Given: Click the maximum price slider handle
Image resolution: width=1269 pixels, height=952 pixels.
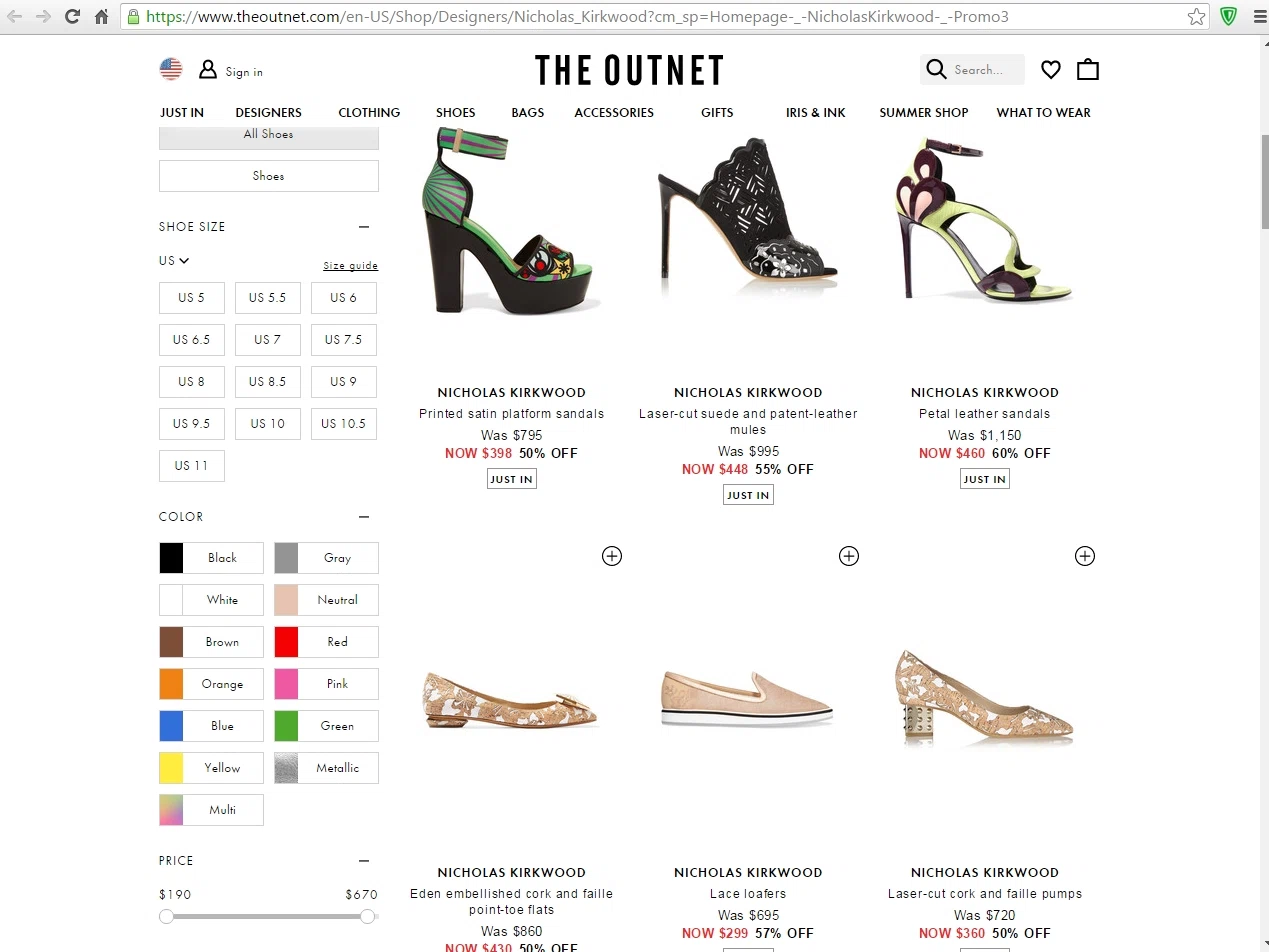Looking at the screenshot, I should (x=367, y=916).
